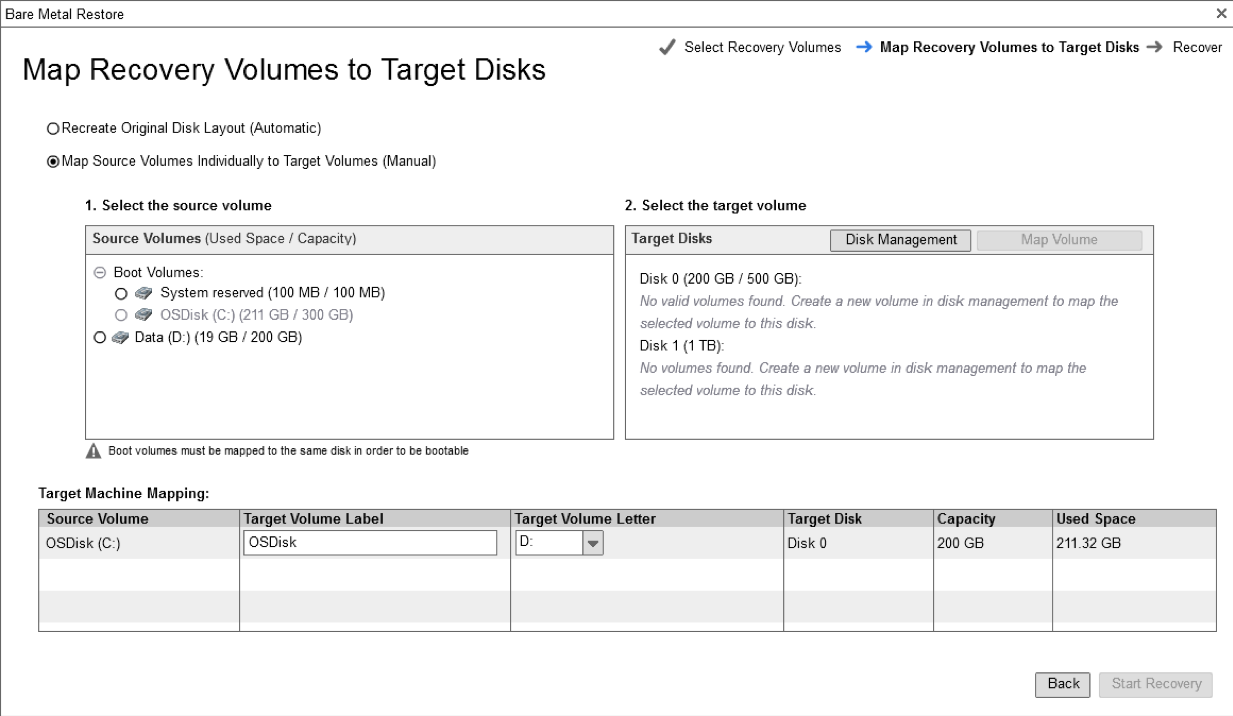Click the Data (D:) drive icon
The image size is (1233, 716).
click(121, 338)
